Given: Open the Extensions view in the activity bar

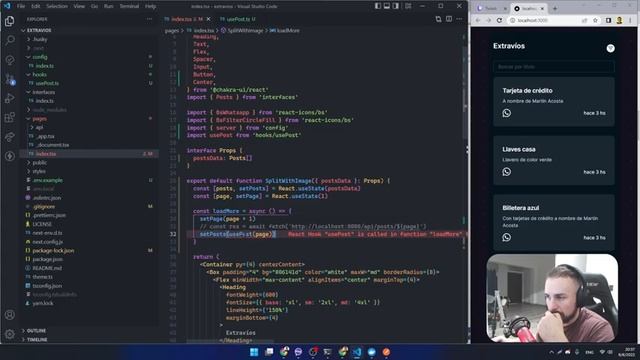Looking at the screenshot, I should (x=10, y=118).
